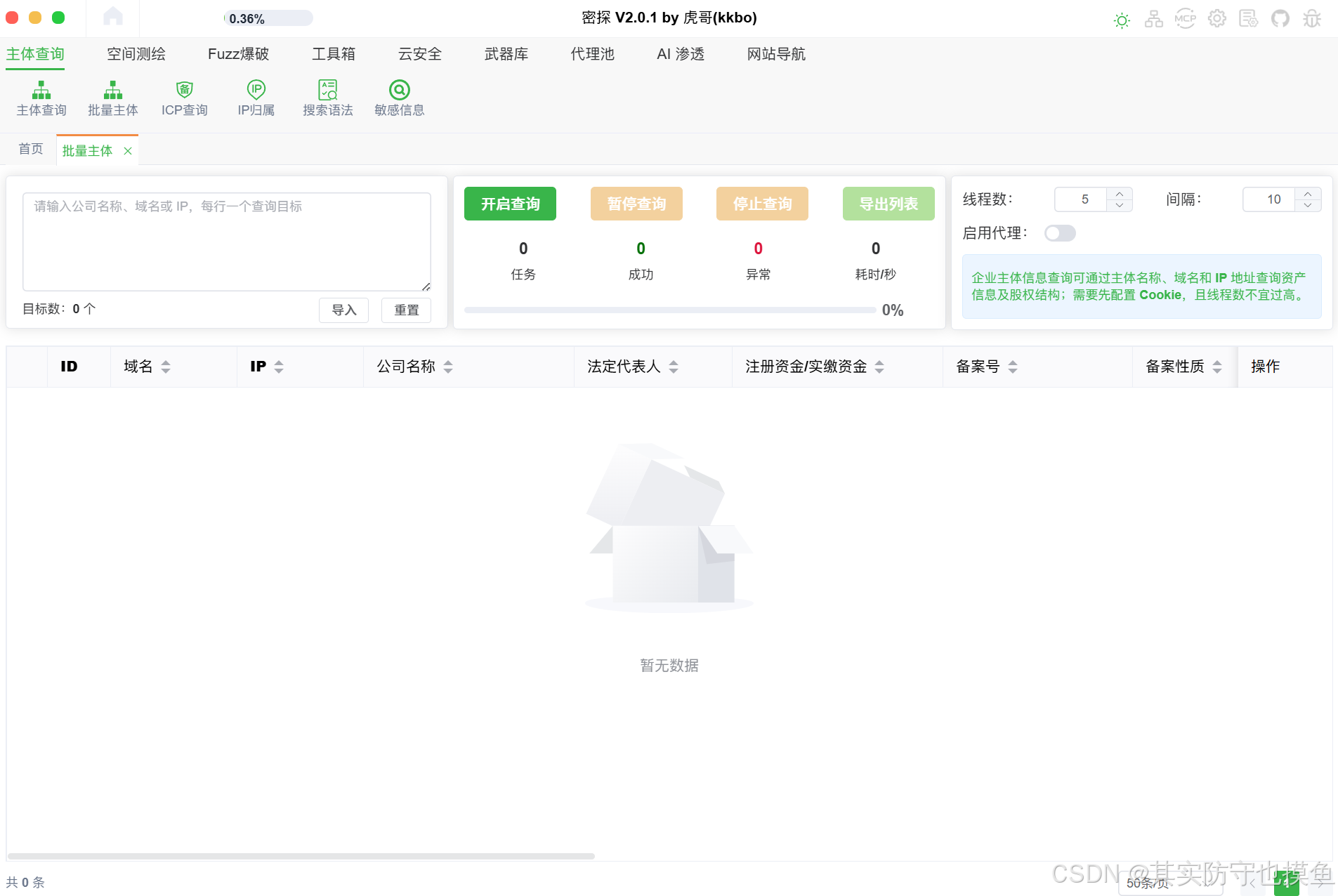Switch to the 空间测绘 menu tab
Screen dimensions: 1338x896
tap(136, 54)
